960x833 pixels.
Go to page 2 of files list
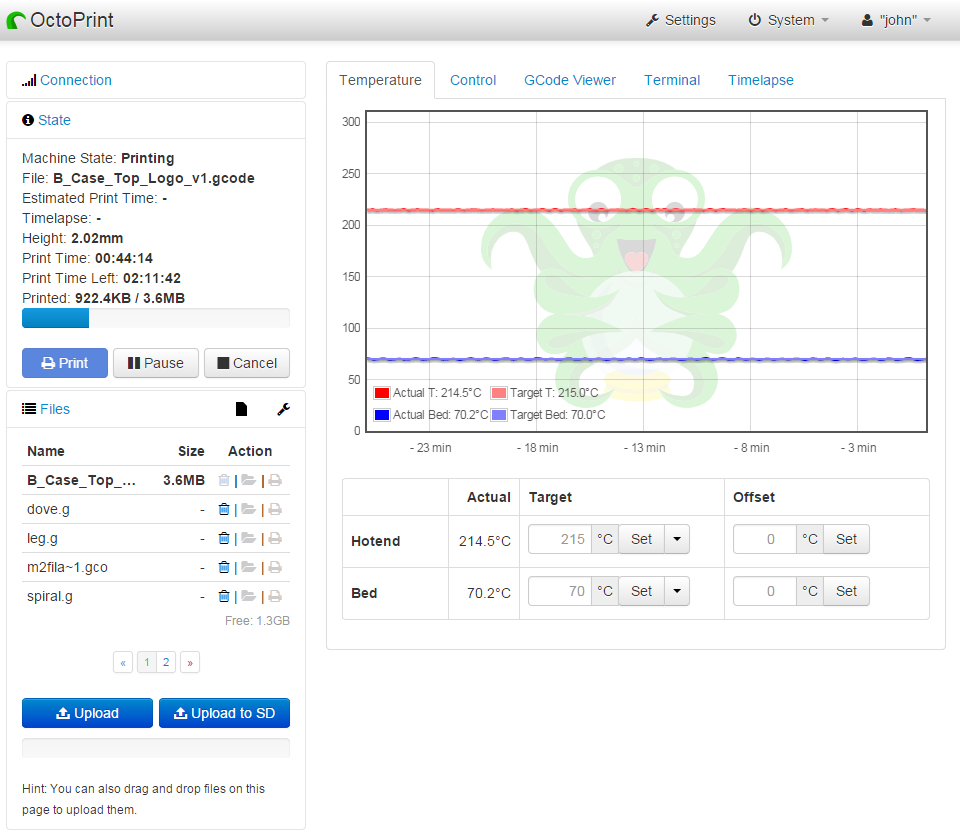point(167,662)
